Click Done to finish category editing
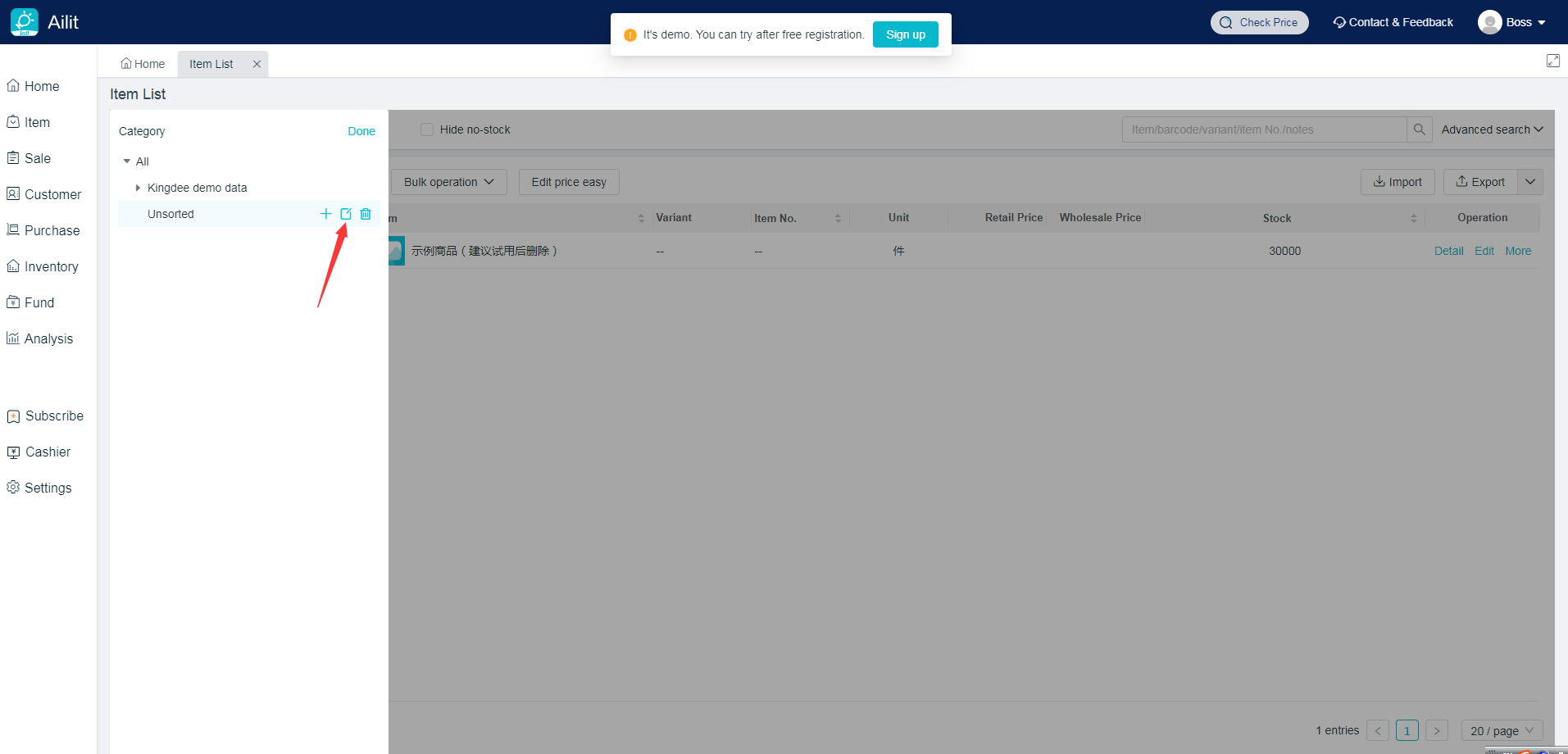Viewport: 1568px width, 754px height. click(x=361, y=131)
